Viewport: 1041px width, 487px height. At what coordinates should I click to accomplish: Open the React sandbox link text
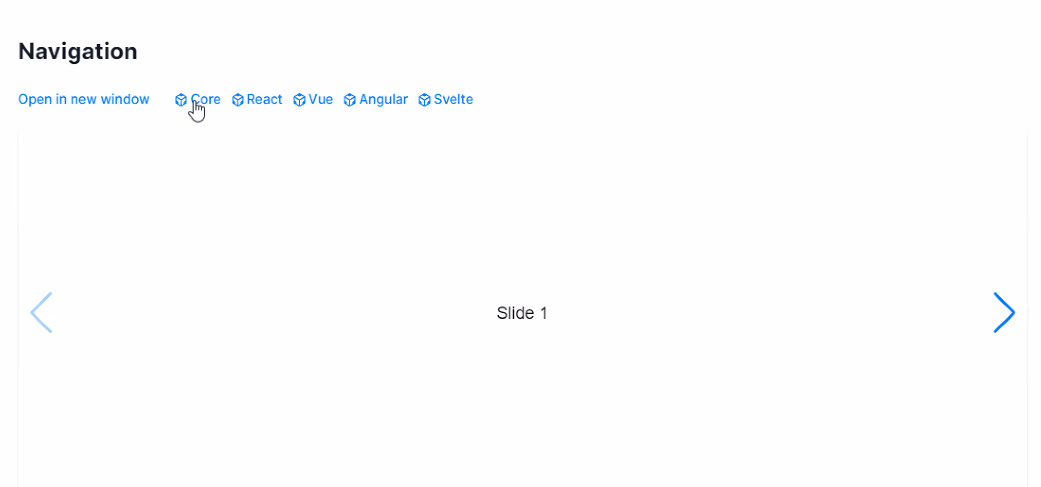click(x=265, y=100)
